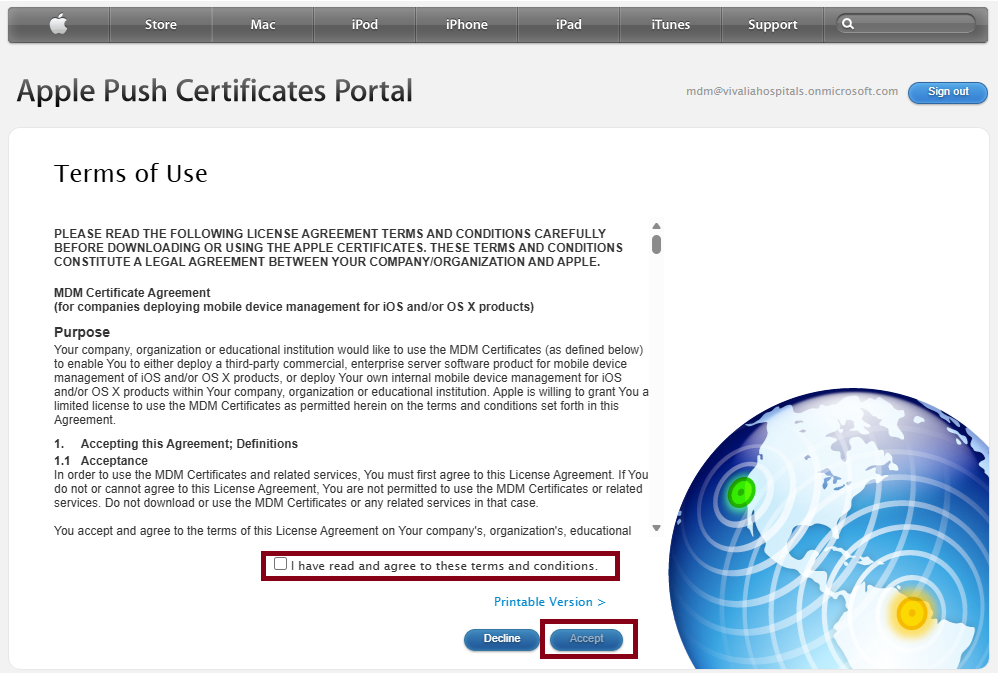Click the license agreement scrollbar thumb
This screenshot has width=998, height=673.
(x=656, y=244)
